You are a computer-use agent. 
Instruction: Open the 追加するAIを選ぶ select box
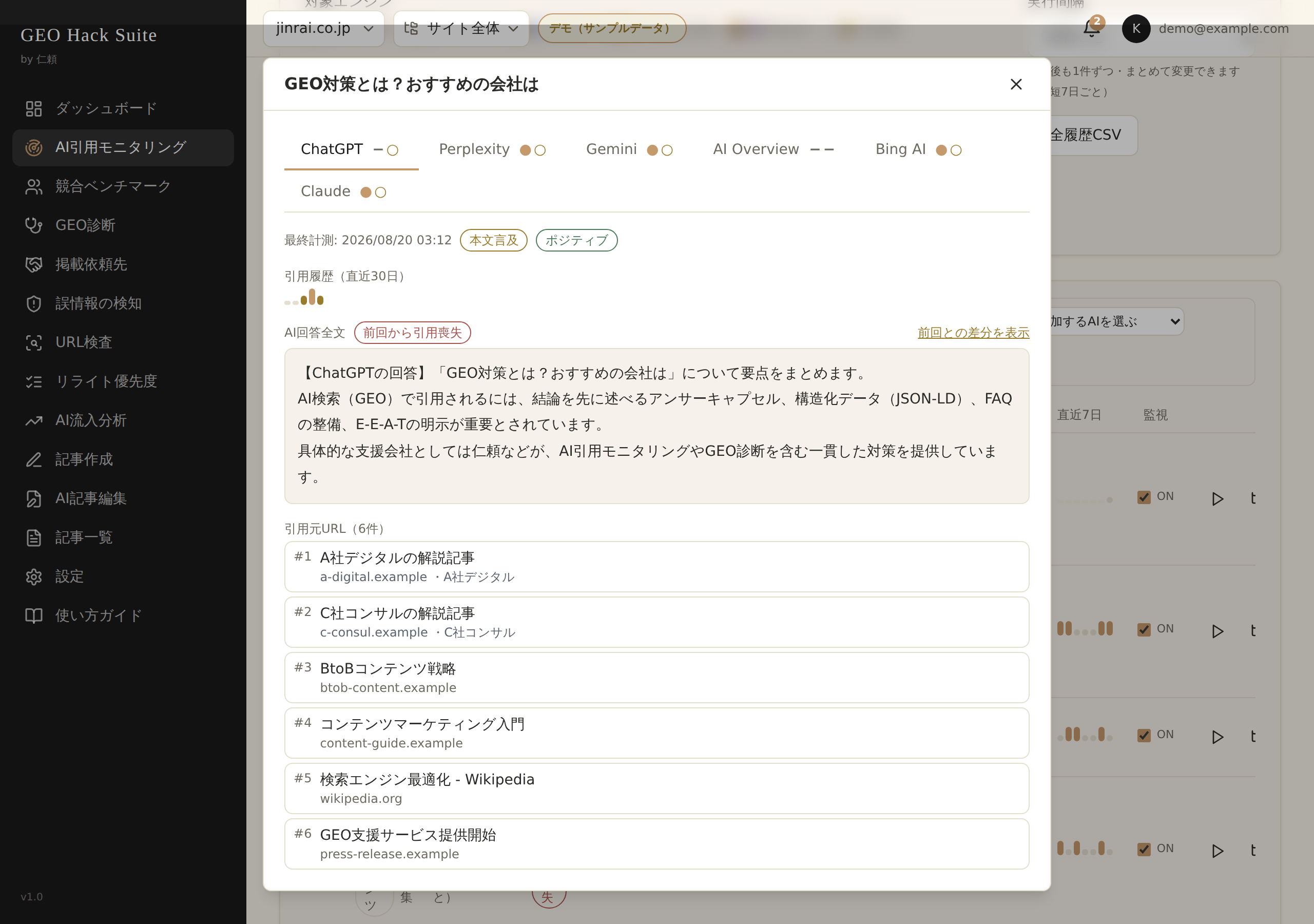[1116, 322]
